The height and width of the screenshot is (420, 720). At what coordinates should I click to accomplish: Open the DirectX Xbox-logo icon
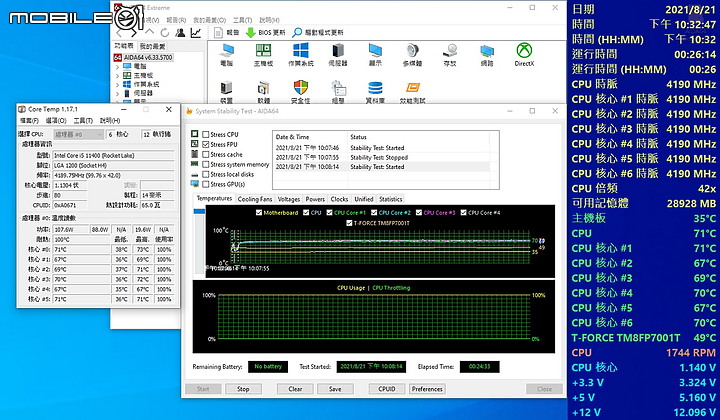pos(524,50)
